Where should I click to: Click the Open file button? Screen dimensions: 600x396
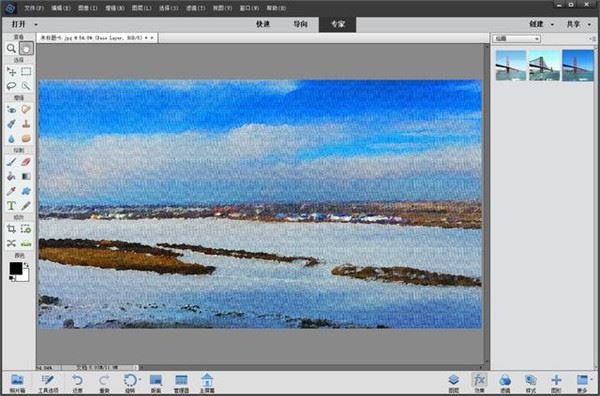(x=18, y=24)
